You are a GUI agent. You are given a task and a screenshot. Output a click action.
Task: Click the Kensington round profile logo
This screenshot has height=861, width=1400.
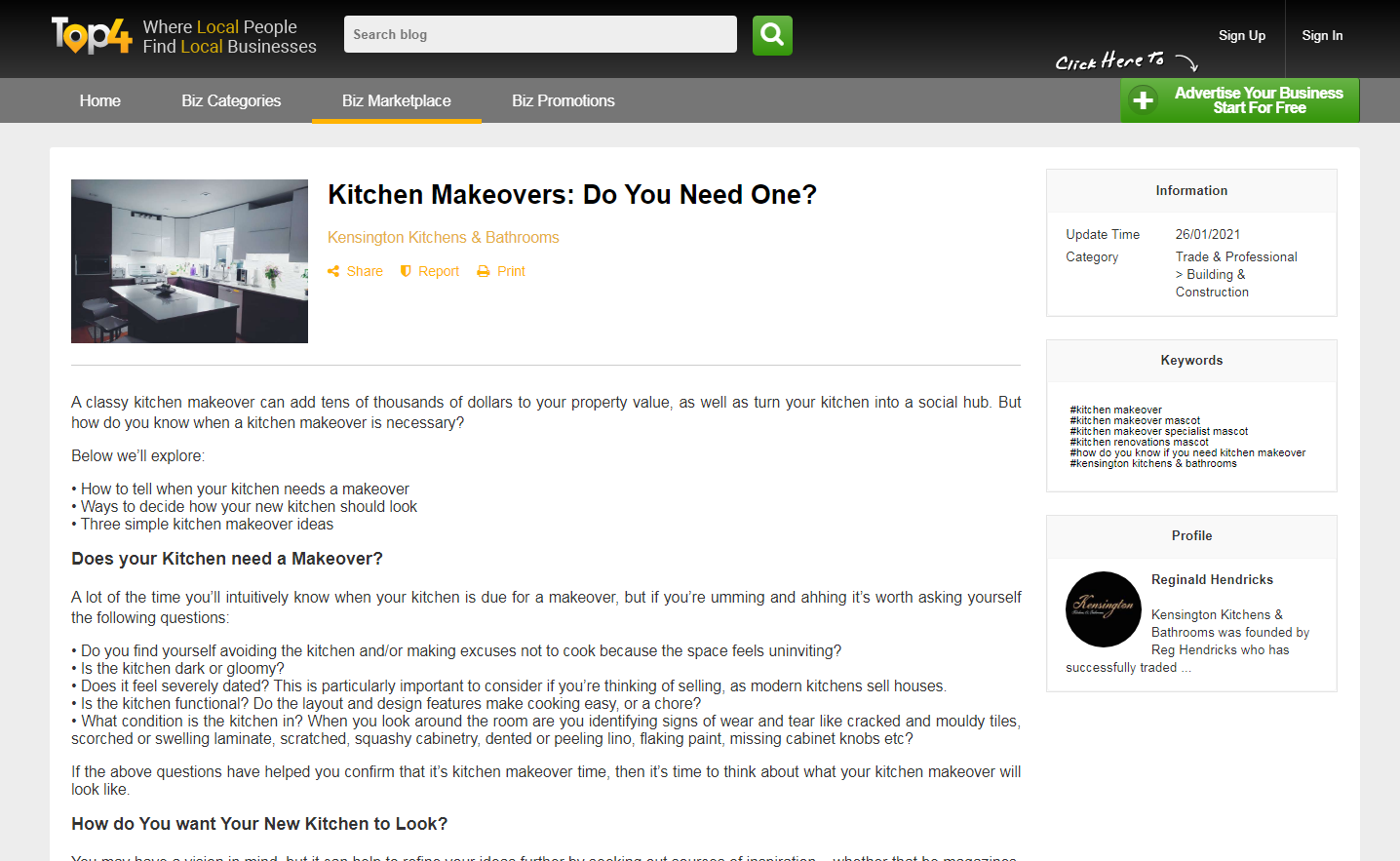point(1103,608)
